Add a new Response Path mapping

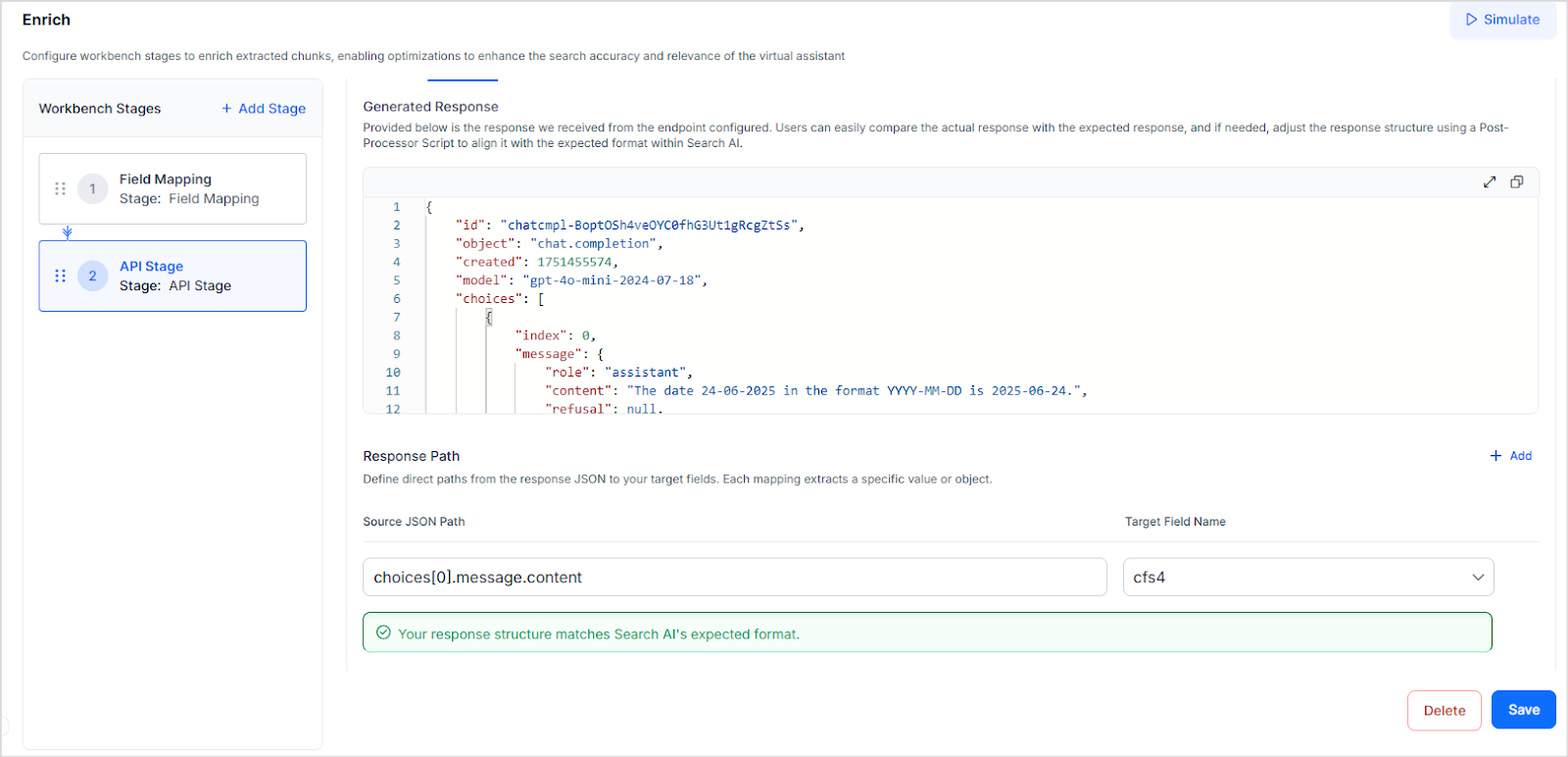(x=1510, y=456)
